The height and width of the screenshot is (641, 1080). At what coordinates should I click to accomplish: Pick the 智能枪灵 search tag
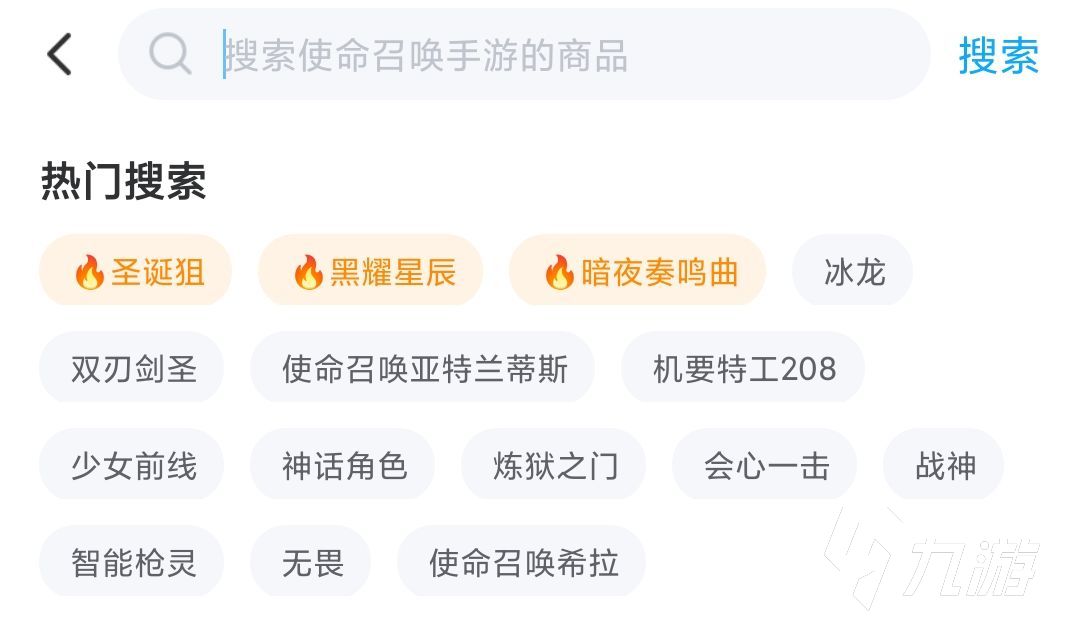click(x=132, y=562)
